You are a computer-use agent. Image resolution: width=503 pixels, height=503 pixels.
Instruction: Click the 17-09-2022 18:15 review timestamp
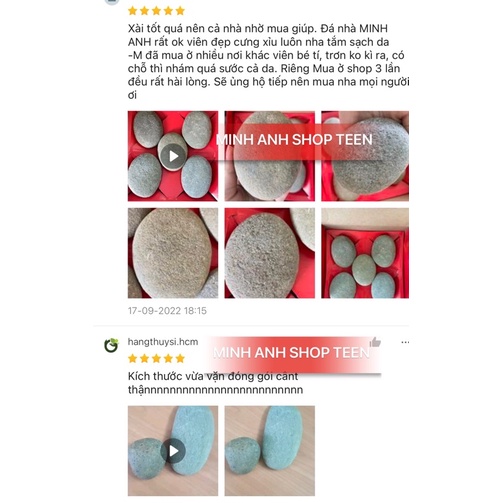tap(167, 311)
